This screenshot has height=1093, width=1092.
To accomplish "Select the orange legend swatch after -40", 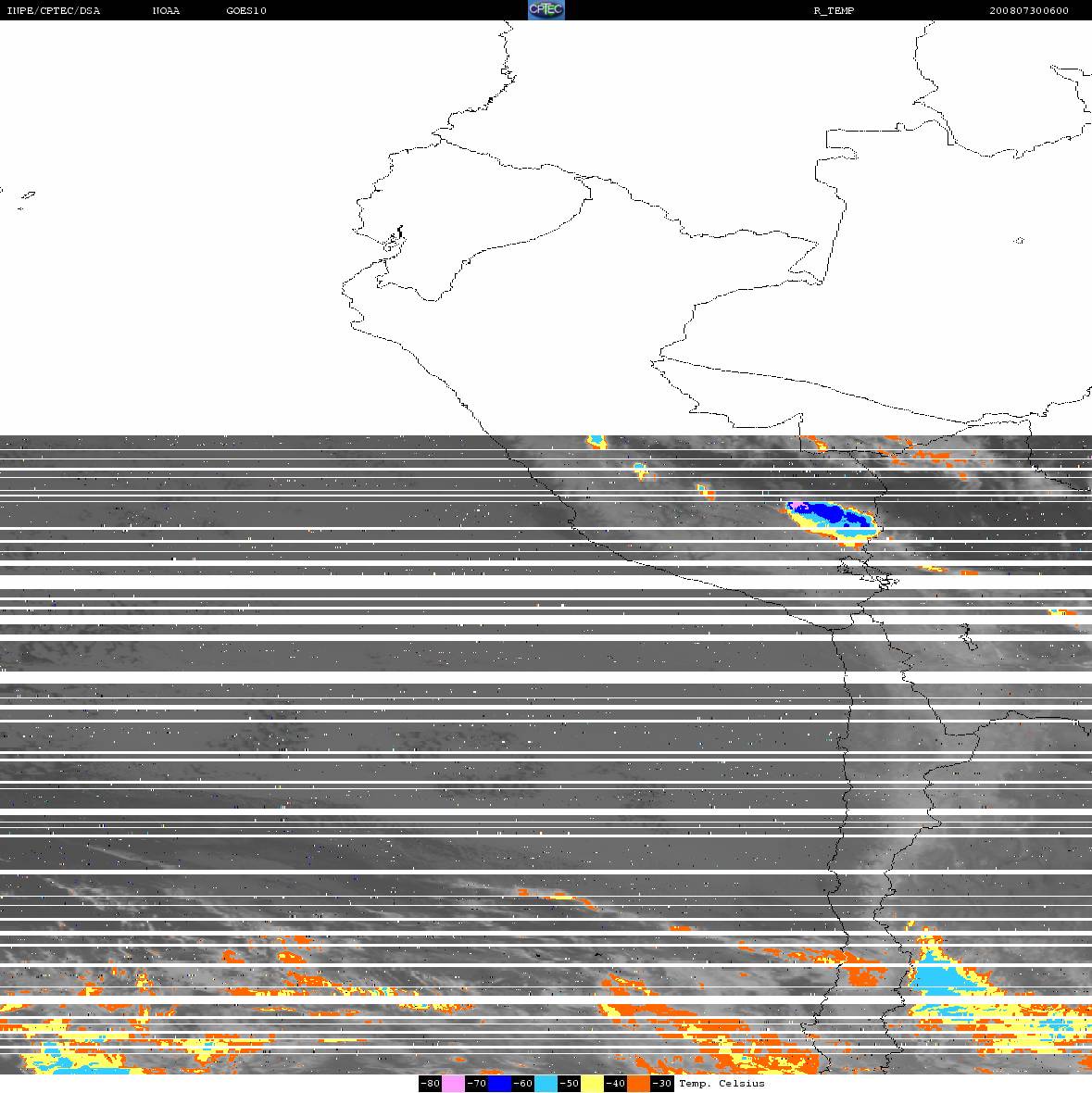I will [639, 1083].
